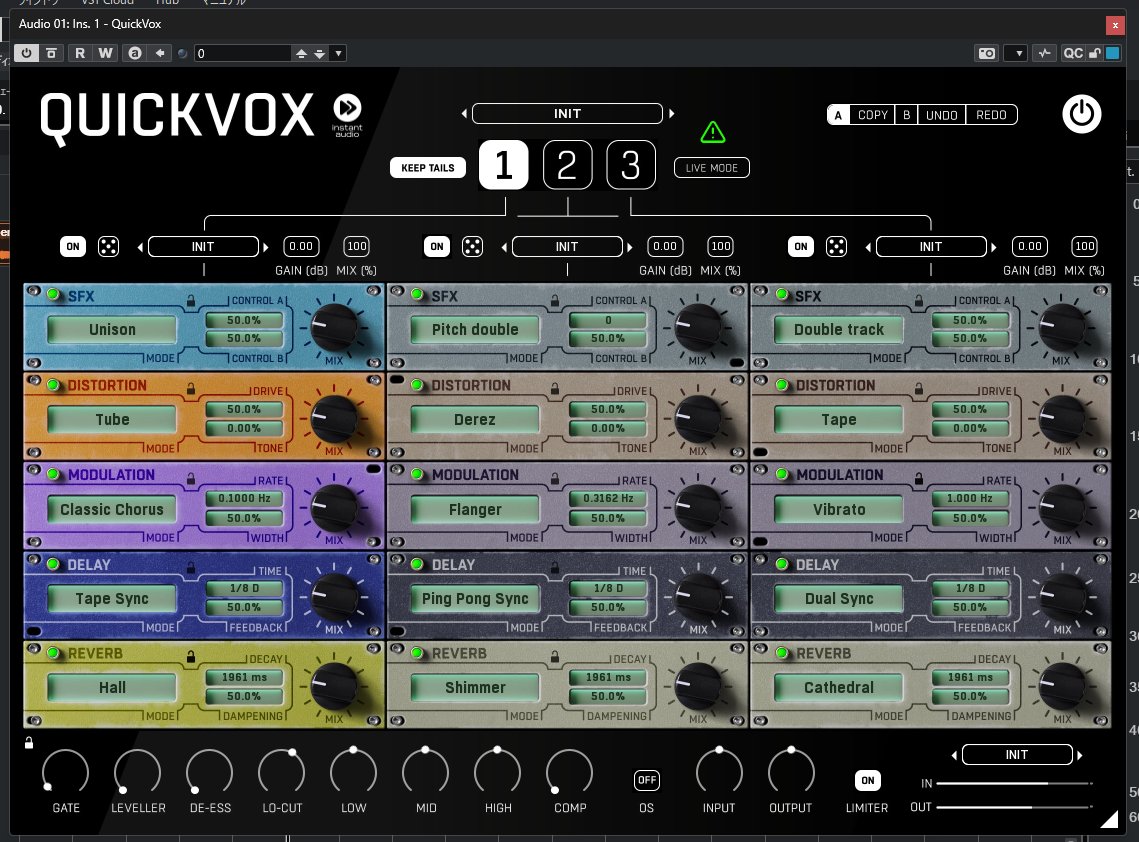
Task: Click the back arrow icon in toolbar
Action: click(160, 53)
